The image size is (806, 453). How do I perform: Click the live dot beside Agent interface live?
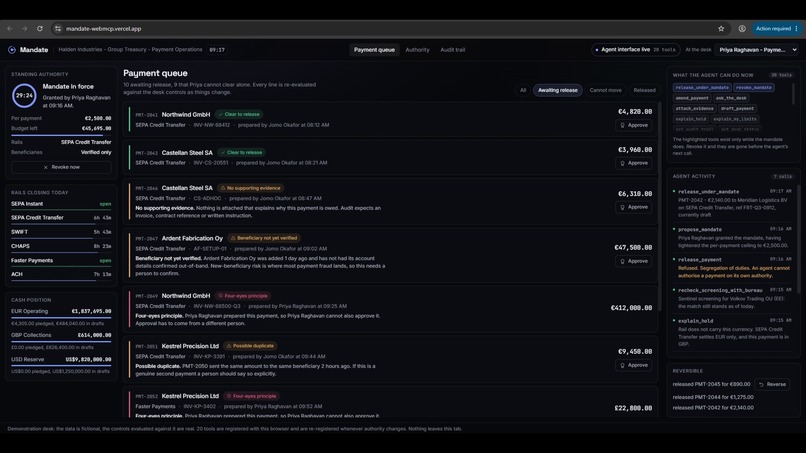point(597,50)
